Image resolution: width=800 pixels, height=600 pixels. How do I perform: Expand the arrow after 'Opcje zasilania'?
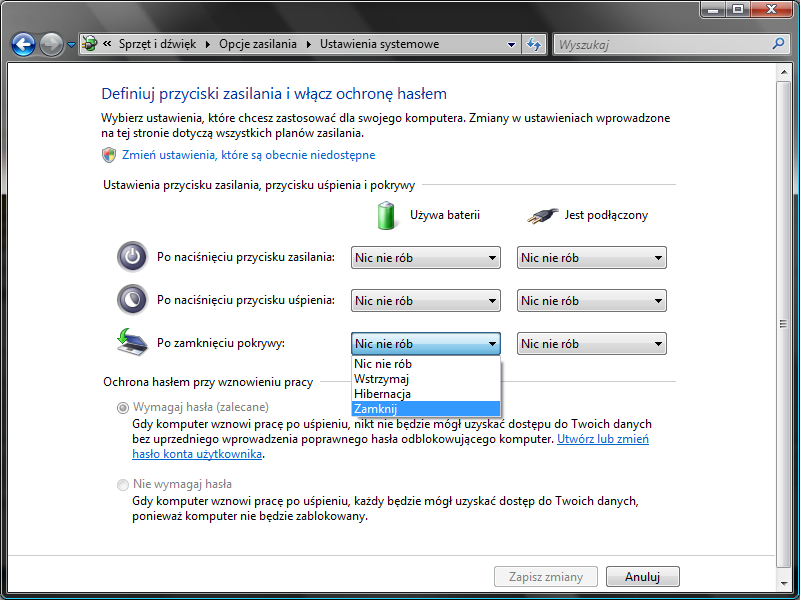309,44
